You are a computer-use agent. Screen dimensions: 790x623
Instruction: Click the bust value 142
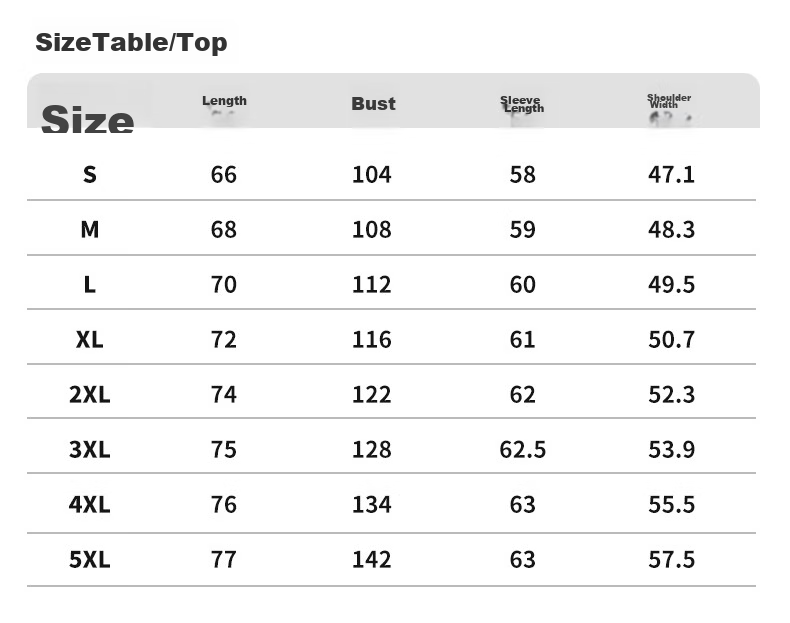[x=372, y=560]
